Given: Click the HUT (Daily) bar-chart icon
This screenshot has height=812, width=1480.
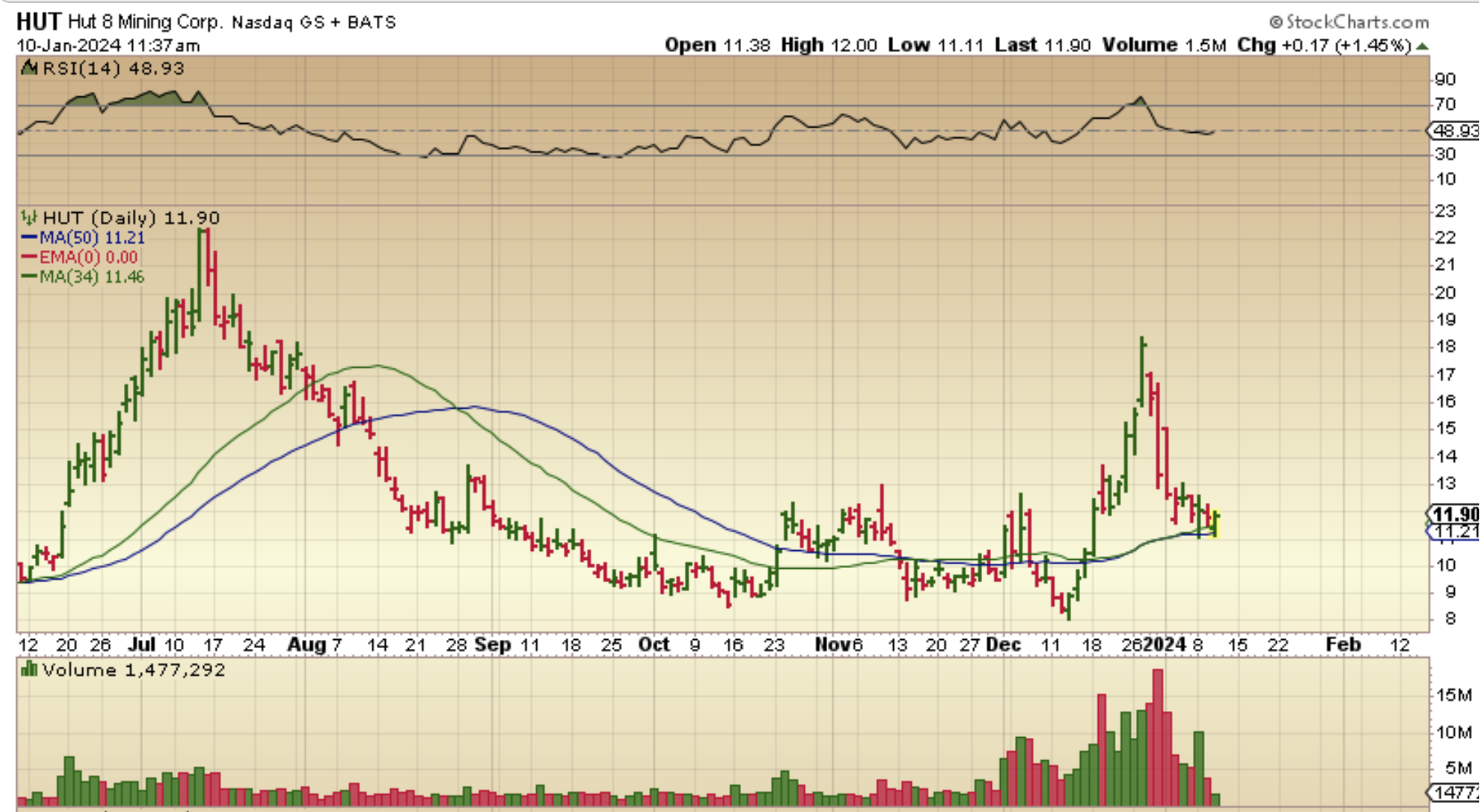Looking at the screenshot, I should (29, 217).
